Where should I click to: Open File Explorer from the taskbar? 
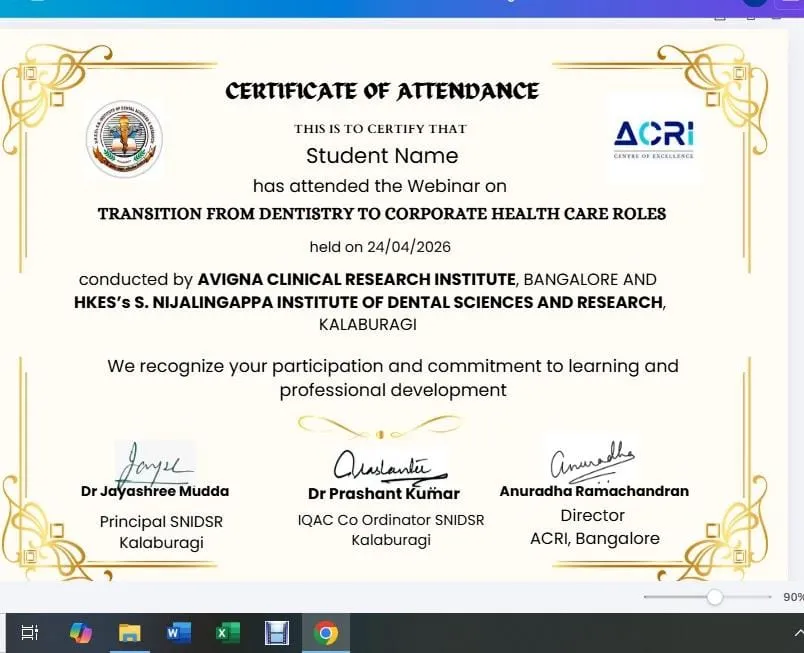click(x=130, y=632)
